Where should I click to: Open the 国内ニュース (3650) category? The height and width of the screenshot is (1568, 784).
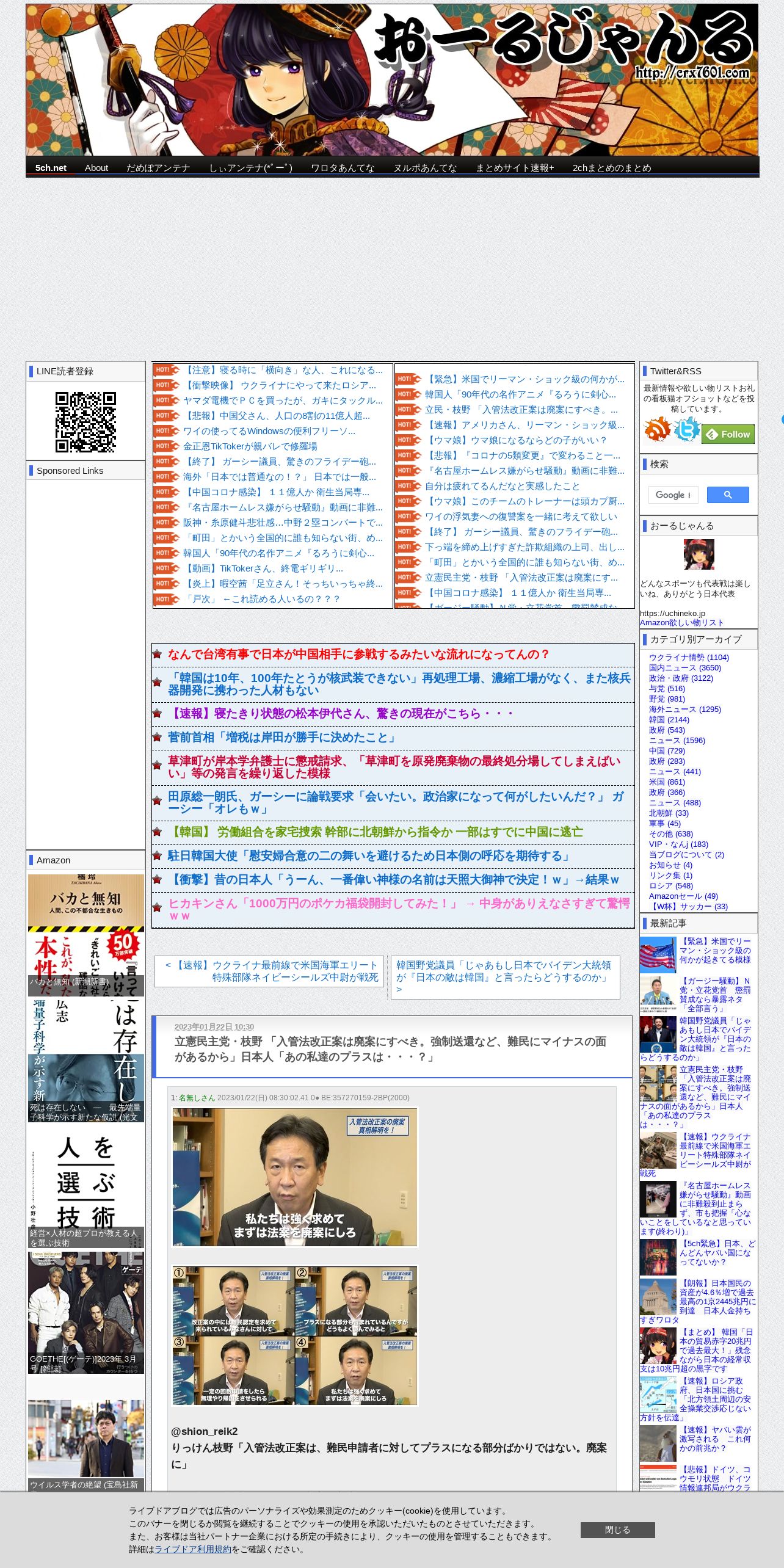click(x=685, y=668)
